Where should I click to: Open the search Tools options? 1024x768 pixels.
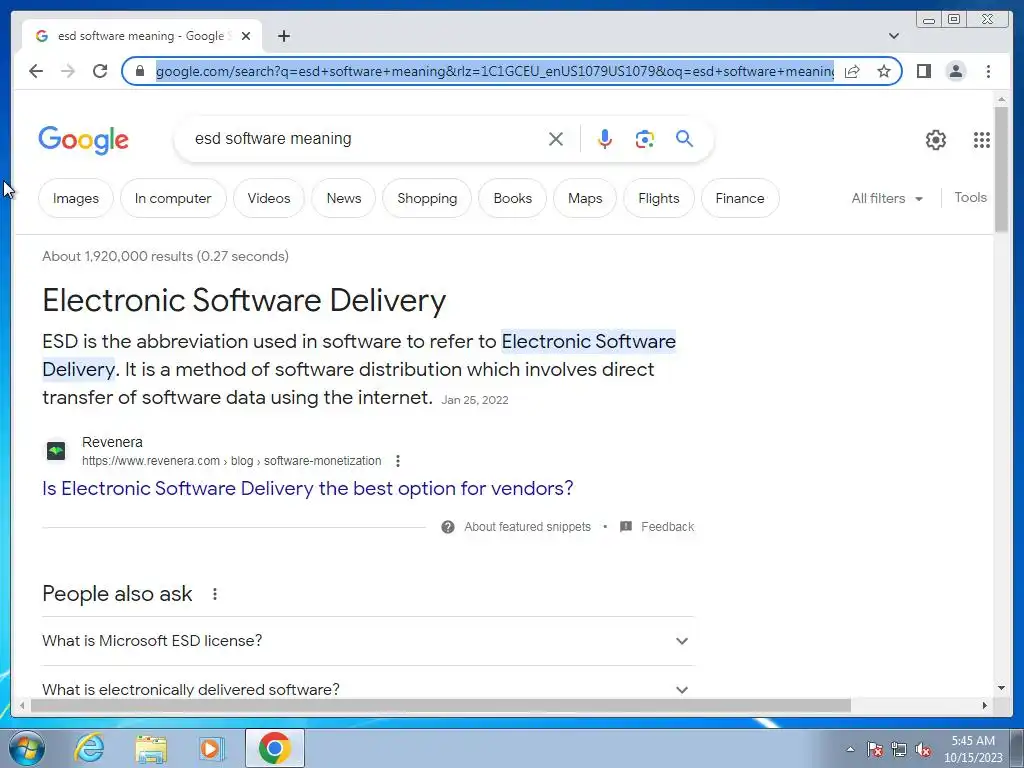tap(970, 197)
